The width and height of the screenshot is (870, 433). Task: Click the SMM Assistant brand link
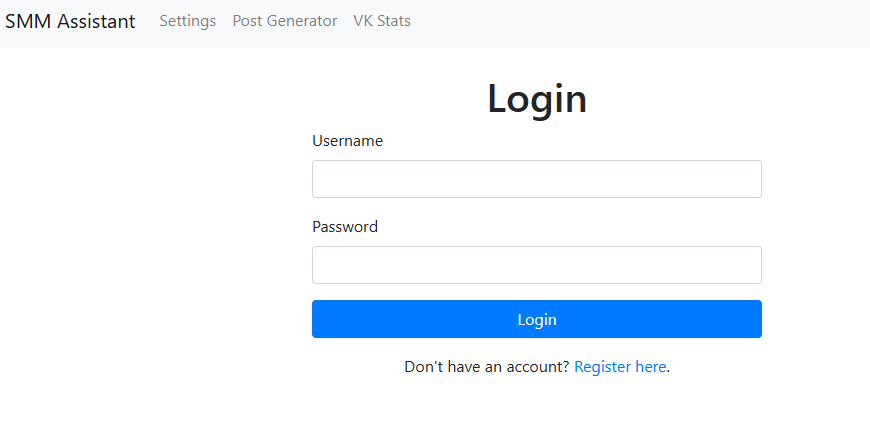[x=70, y=21]
